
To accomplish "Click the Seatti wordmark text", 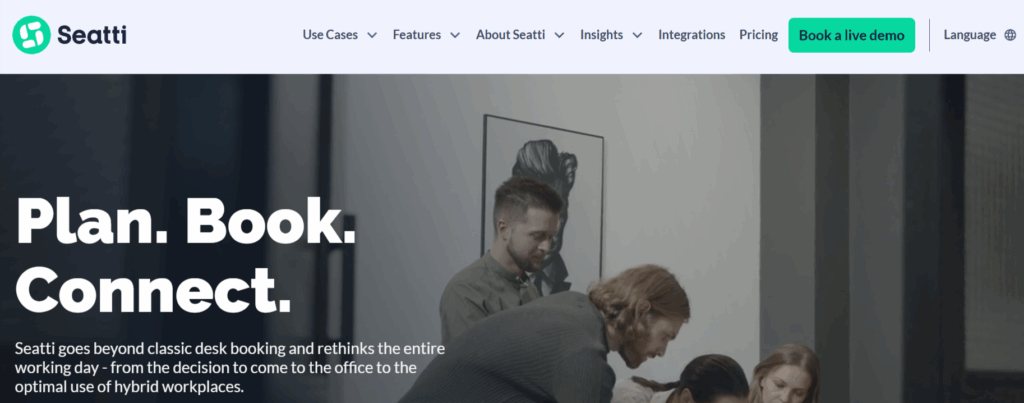I will (92, 35).
